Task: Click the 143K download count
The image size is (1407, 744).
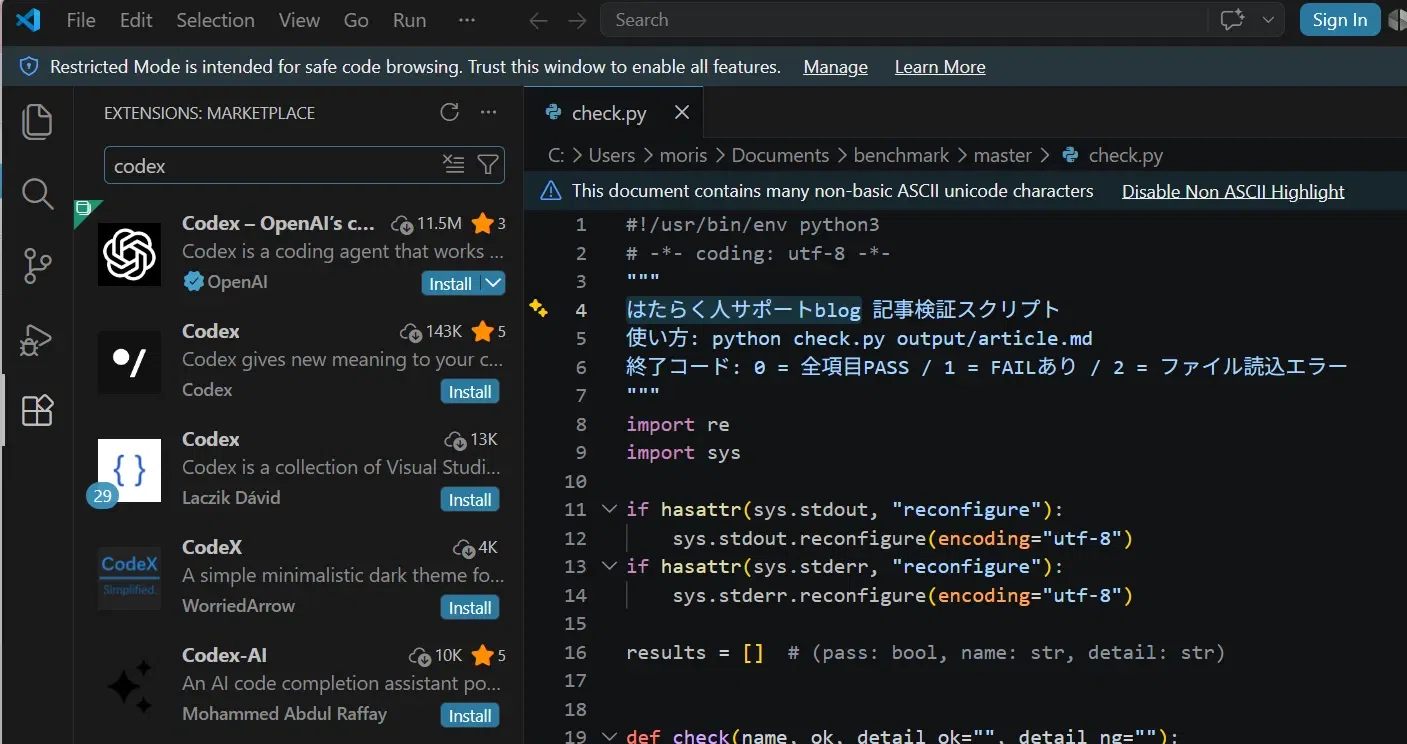Action: 443,331
